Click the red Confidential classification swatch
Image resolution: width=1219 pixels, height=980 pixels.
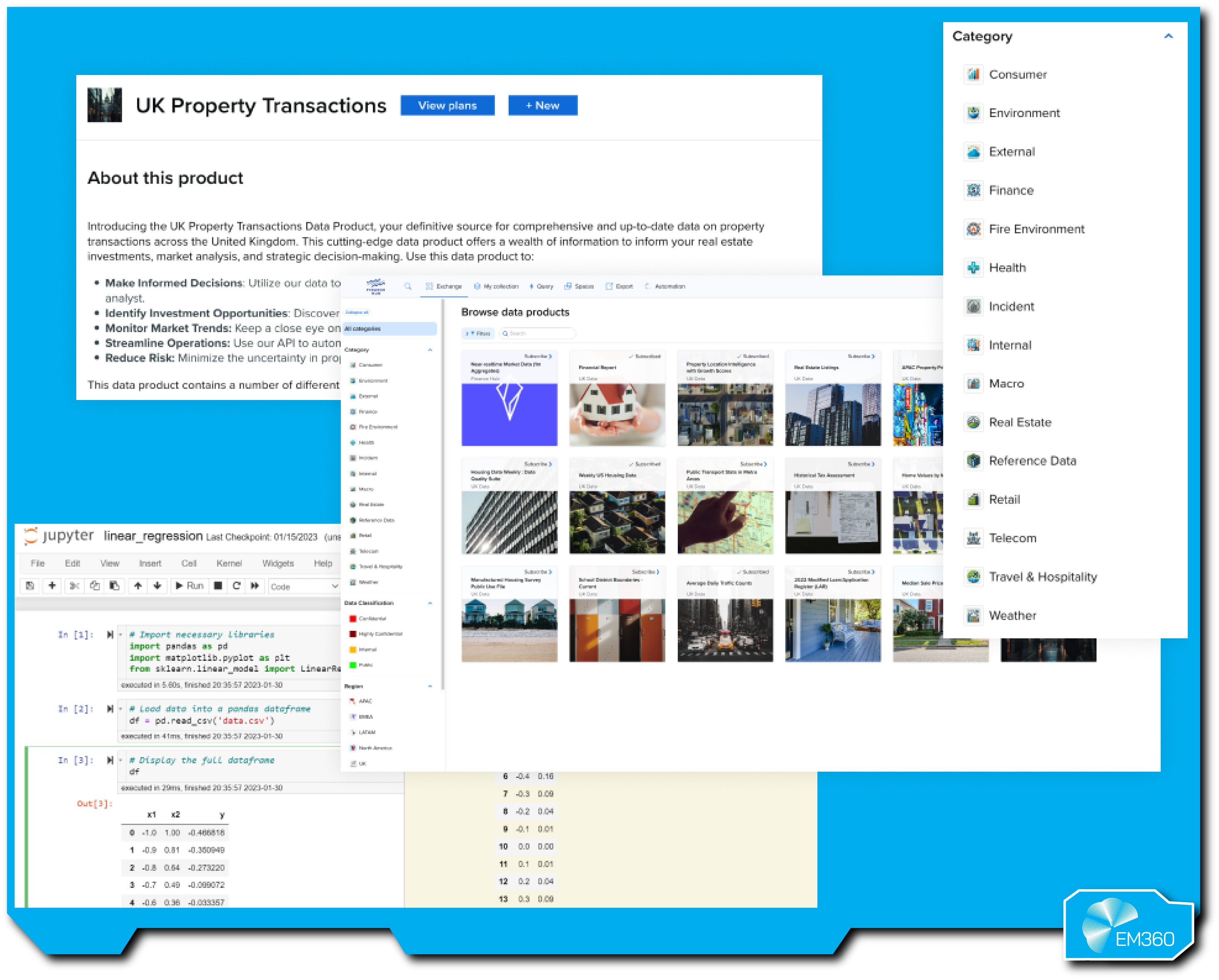coord(353,619)
